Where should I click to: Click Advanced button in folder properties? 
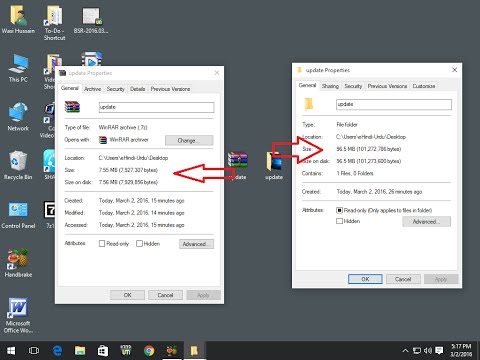[x=426, y=221]
